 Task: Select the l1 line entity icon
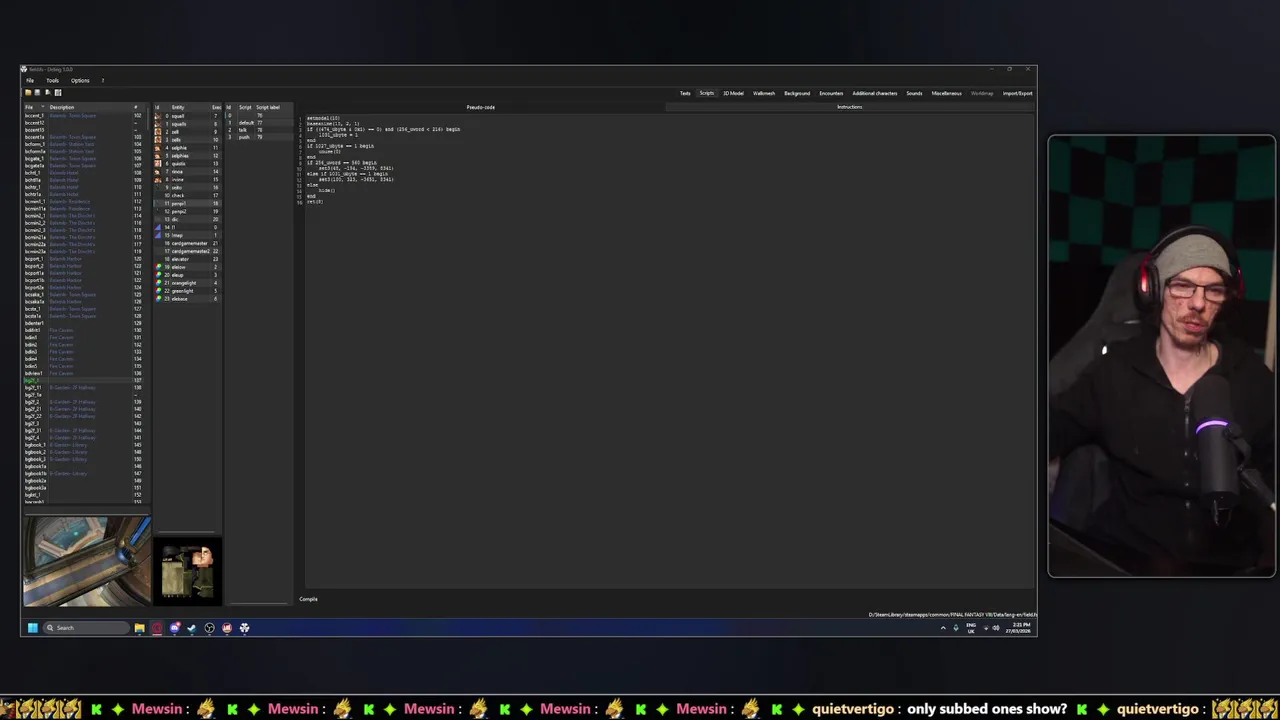pyautogui.click(x=158, y=228)
